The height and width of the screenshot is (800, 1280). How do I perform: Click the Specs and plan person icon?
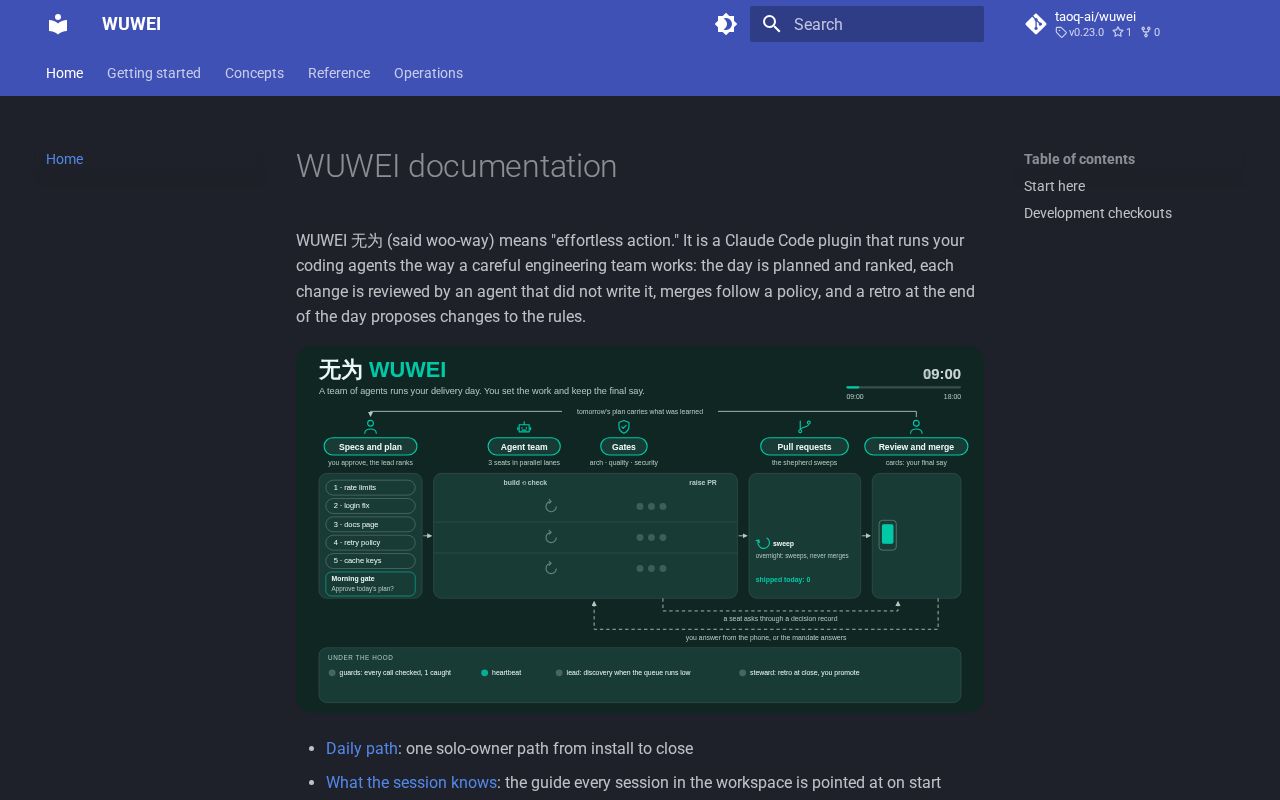pos(370,427)
